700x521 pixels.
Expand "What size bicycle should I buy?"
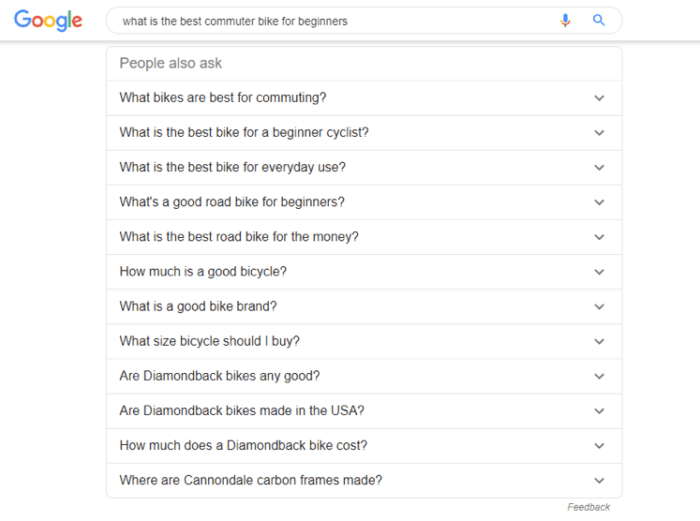click(599, 342)
